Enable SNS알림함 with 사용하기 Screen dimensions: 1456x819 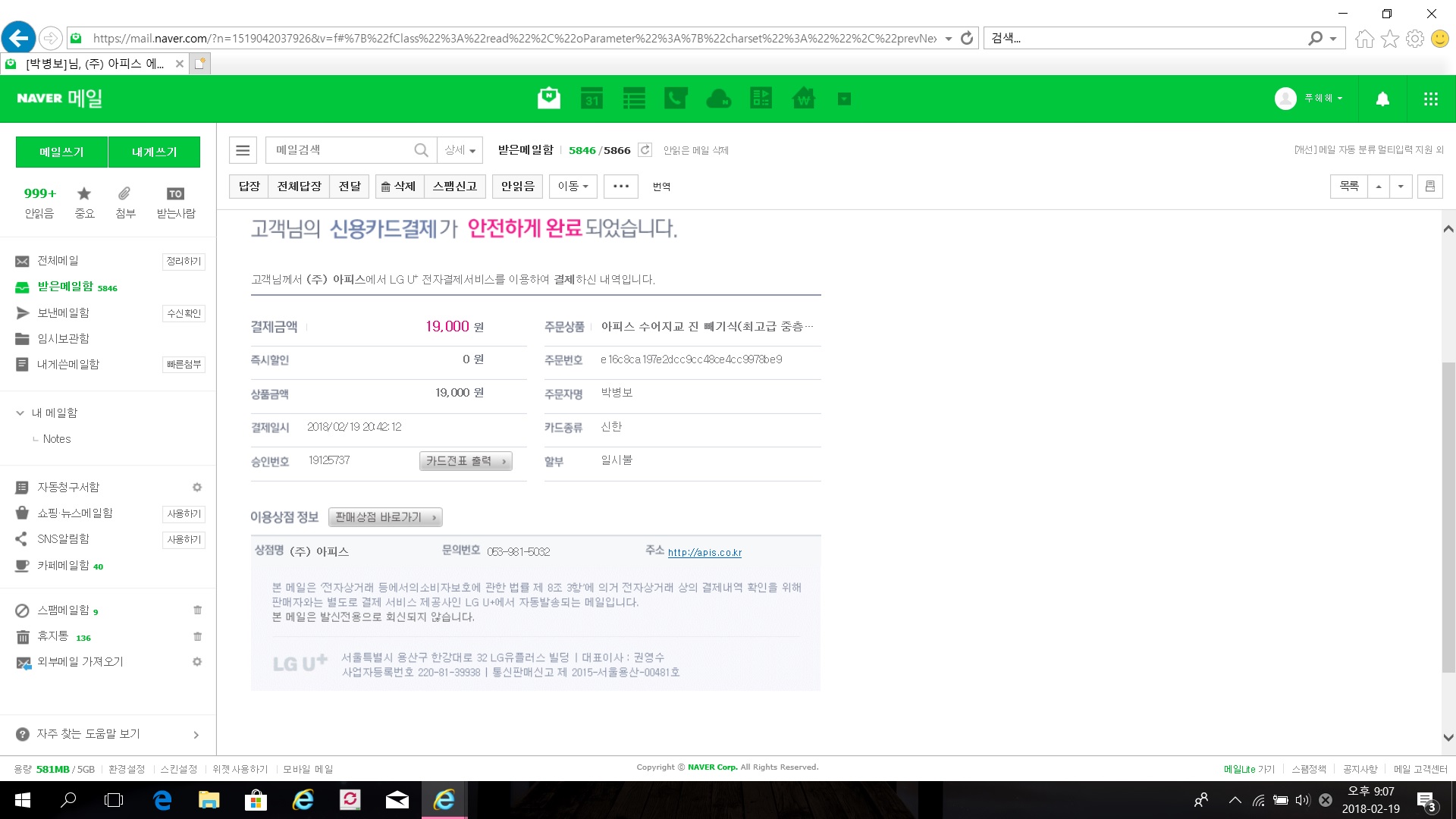[x=184, y=540]
